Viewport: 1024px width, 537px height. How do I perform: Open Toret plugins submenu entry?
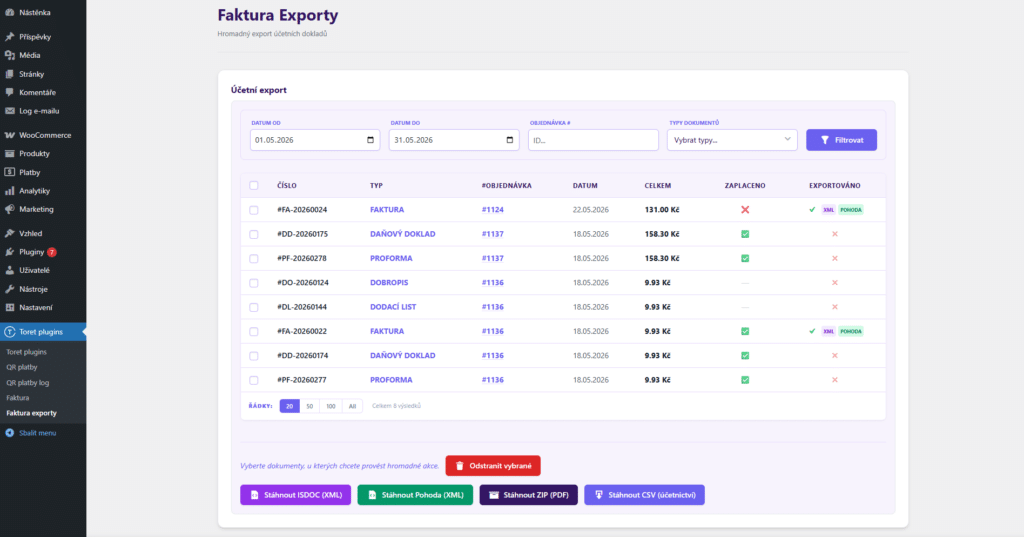(26, 352)
